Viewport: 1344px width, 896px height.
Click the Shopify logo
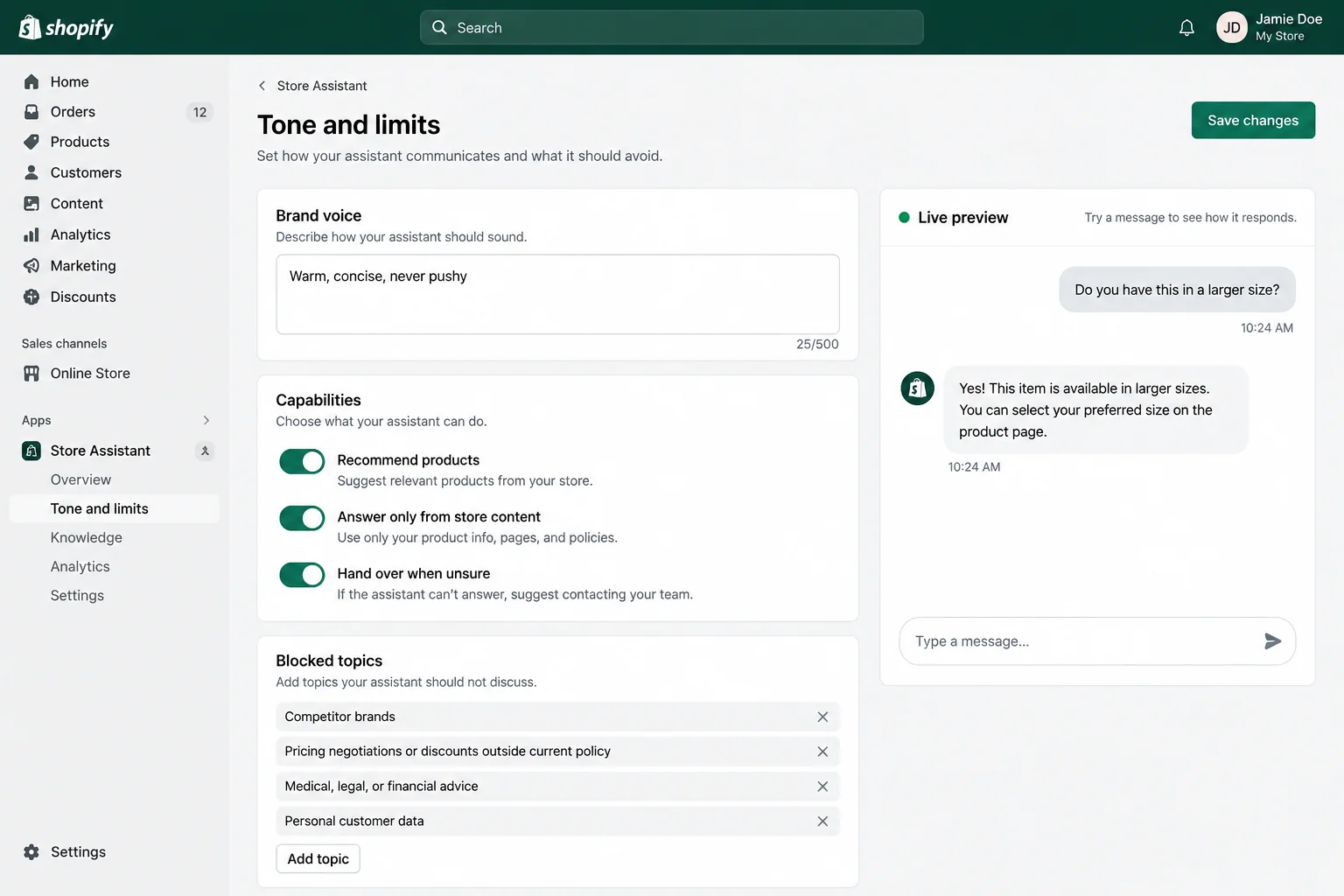pos(66,28)
